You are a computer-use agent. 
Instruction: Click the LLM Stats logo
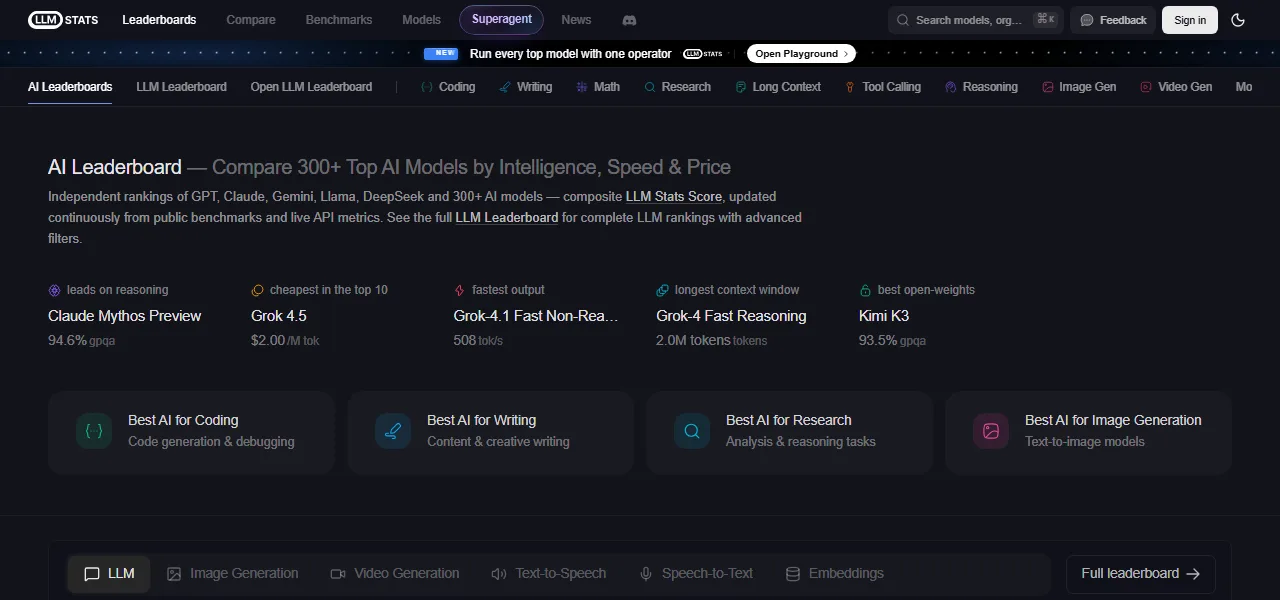point(64,19)
